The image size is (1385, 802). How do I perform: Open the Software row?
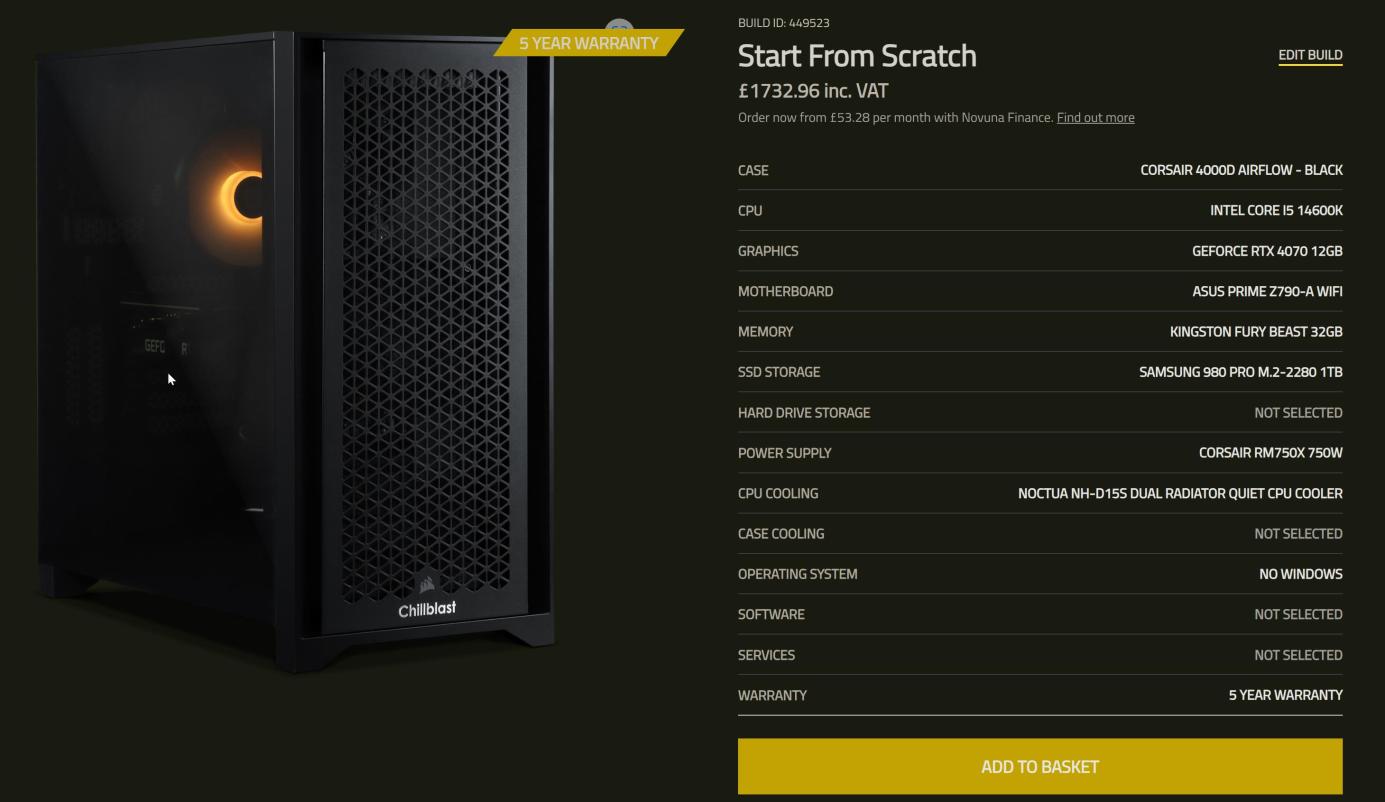point(1040,615)
